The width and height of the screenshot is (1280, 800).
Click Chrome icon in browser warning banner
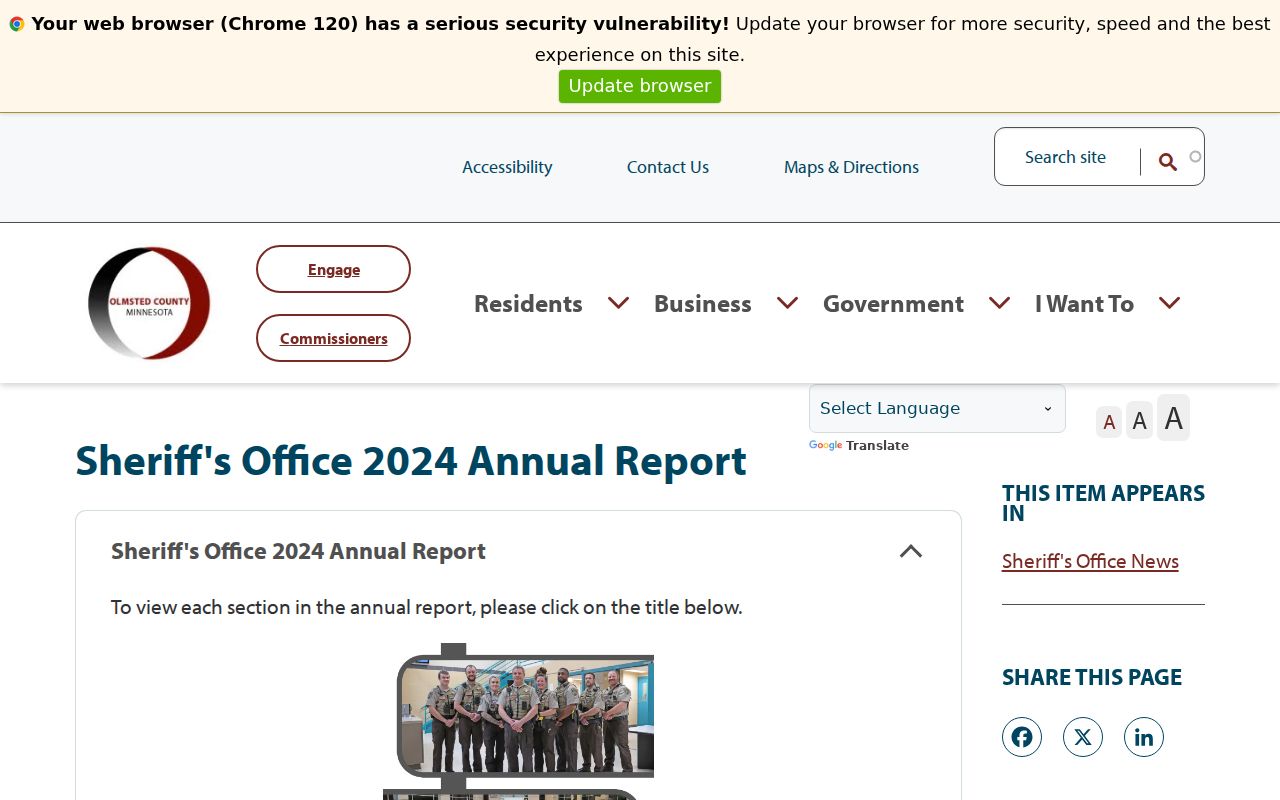point(17,24)
